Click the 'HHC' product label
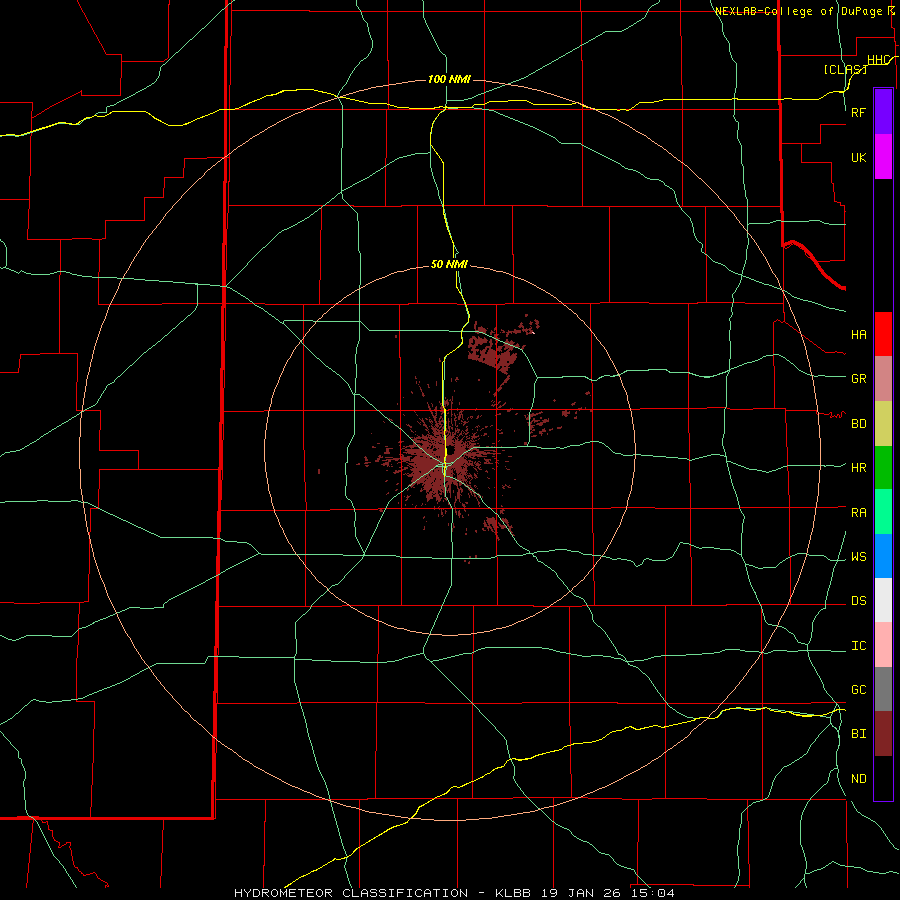This screenshot has width=900, height=900. coord(879,60)
